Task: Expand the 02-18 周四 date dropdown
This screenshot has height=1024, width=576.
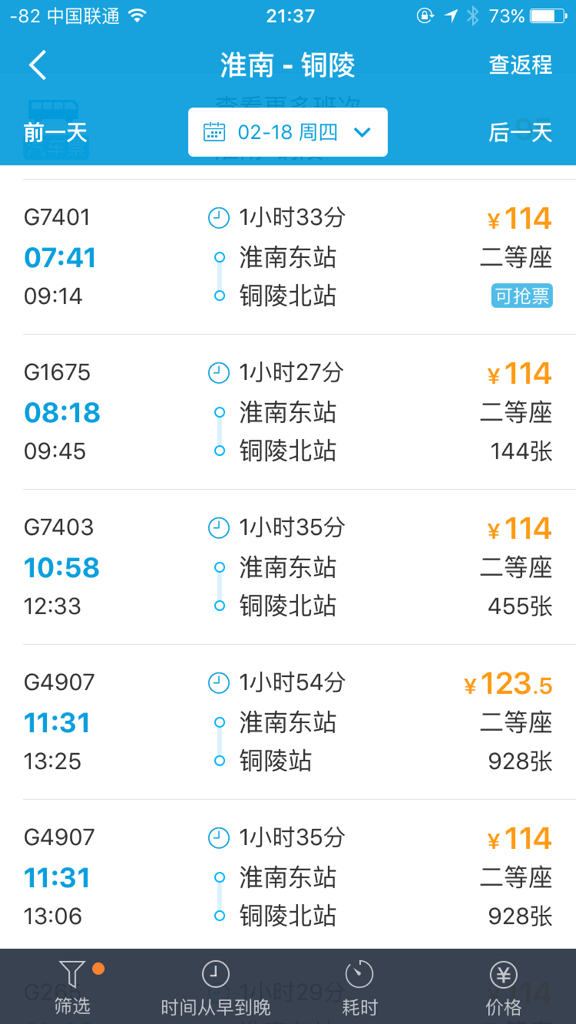Action: coord(288,132)
